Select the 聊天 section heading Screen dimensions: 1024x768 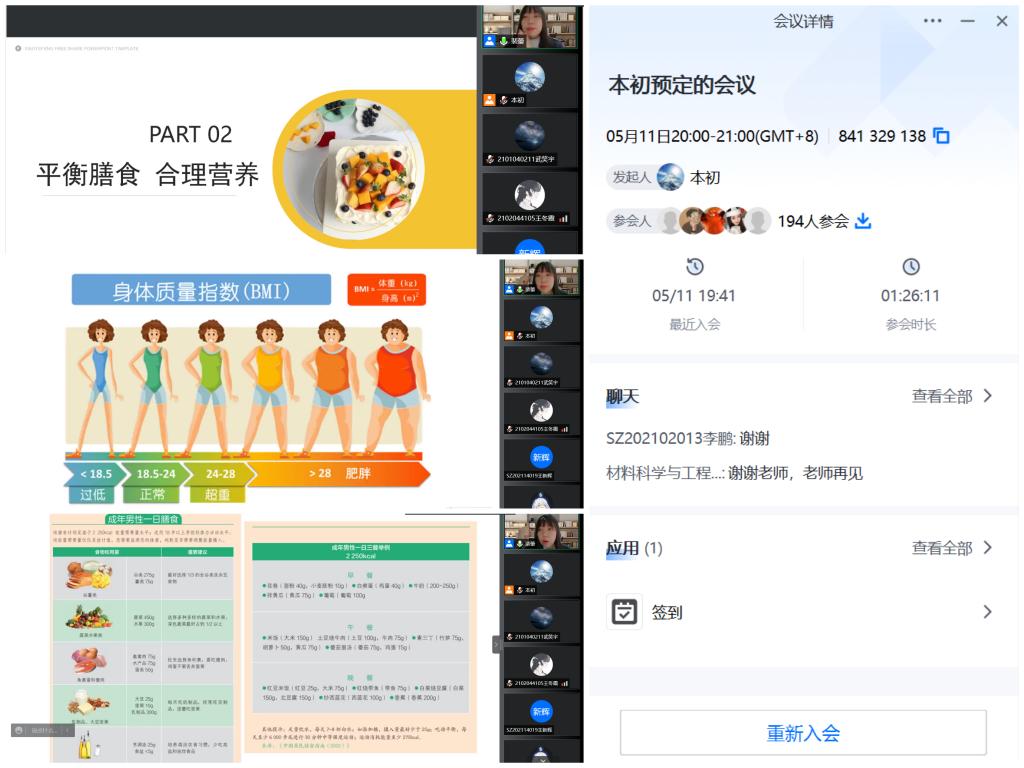[x=622, y=396]
